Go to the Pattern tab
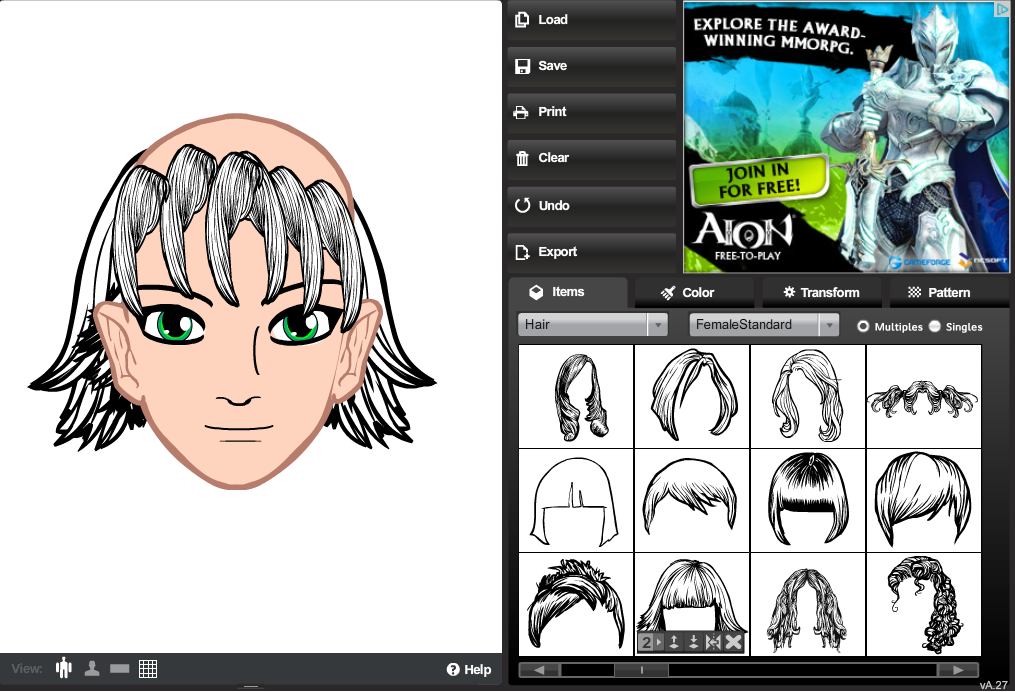 [939, 293]
